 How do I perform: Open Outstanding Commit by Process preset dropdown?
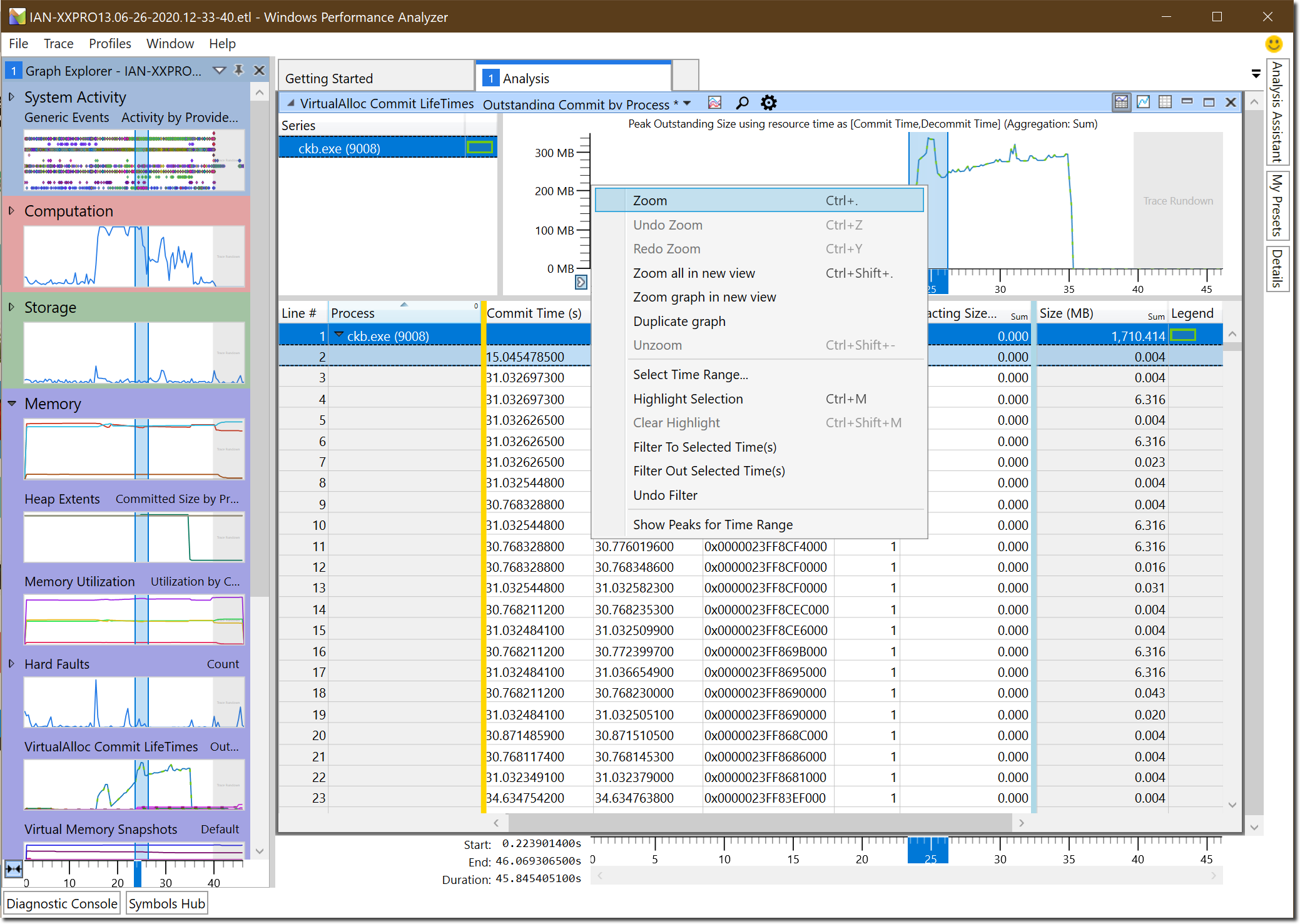click(687, 103)
